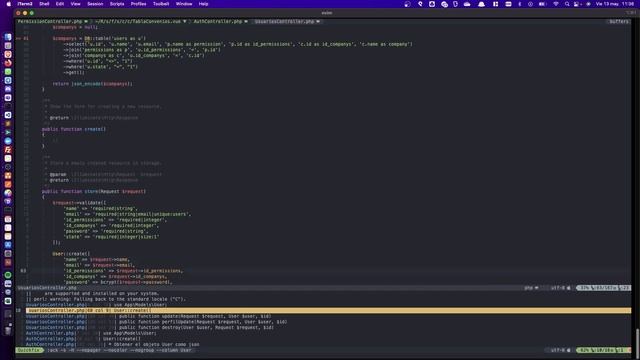Open the Edit menu

coord(60,4)
